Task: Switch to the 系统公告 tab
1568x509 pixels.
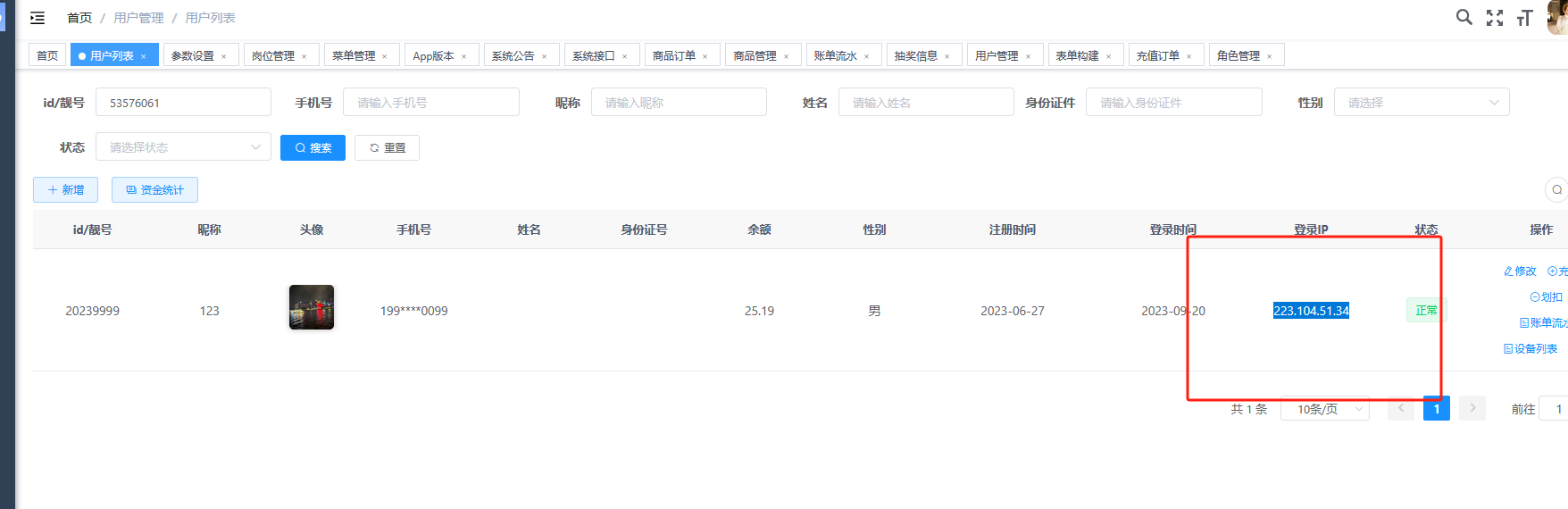Action: pyautogui.click(x=513, y=55)
